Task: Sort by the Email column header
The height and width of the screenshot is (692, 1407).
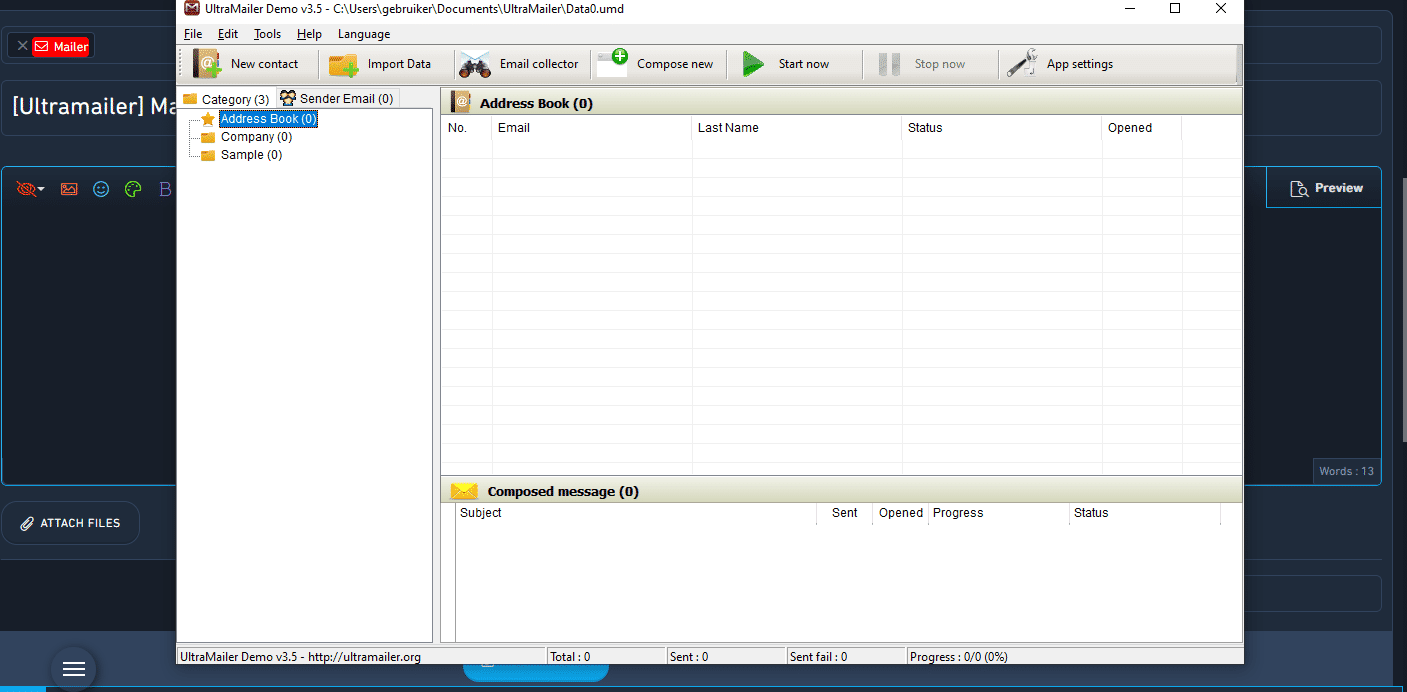Action: click(592, 128)
